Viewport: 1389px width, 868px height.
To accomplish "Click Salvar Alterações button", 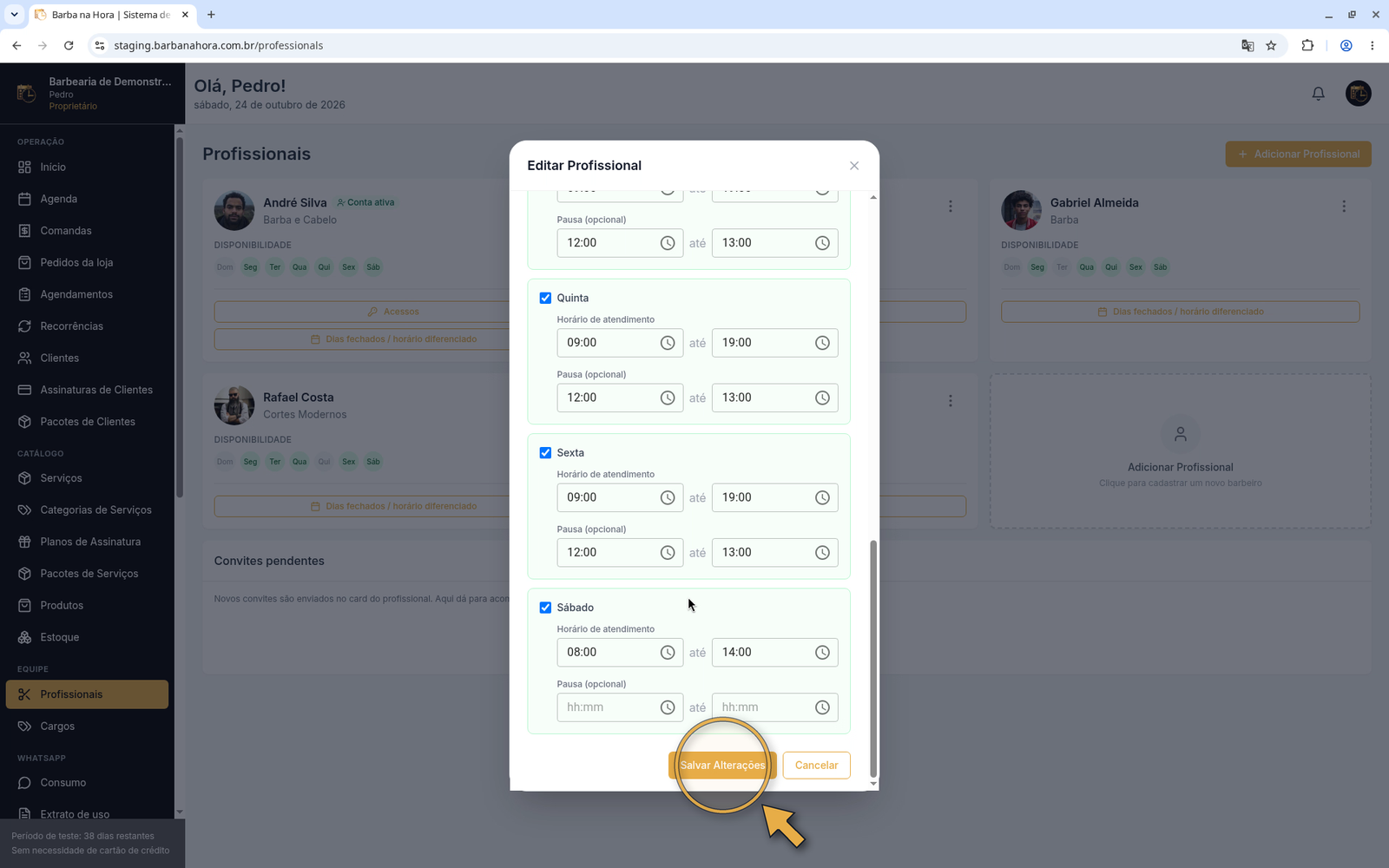I will tap(722, 766).
